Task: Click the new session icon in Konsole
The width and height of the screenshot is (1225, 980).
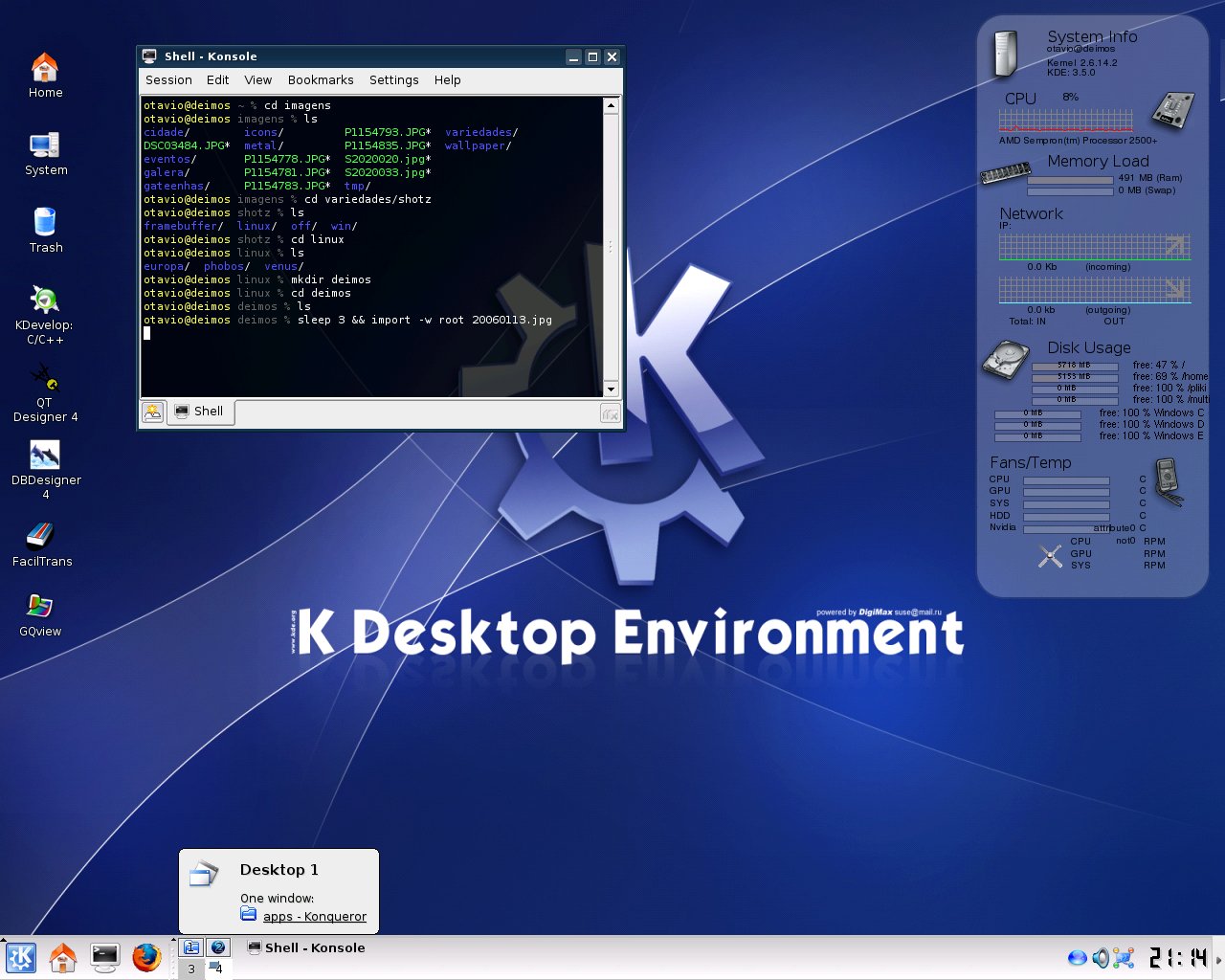Action: [x=152, y=412]
